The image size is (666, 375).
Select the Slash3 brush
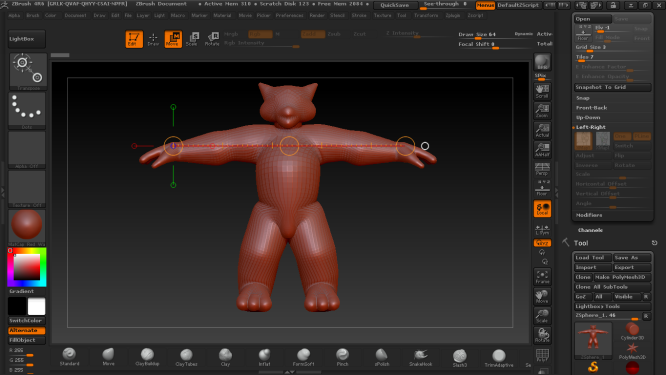(460, 357)
